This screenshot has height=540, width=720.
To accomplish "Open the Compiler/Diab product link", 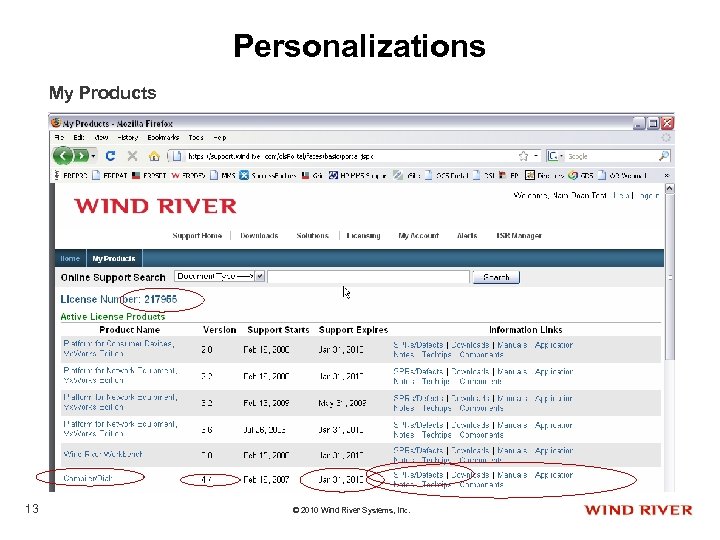I will (x=88, y=478).
